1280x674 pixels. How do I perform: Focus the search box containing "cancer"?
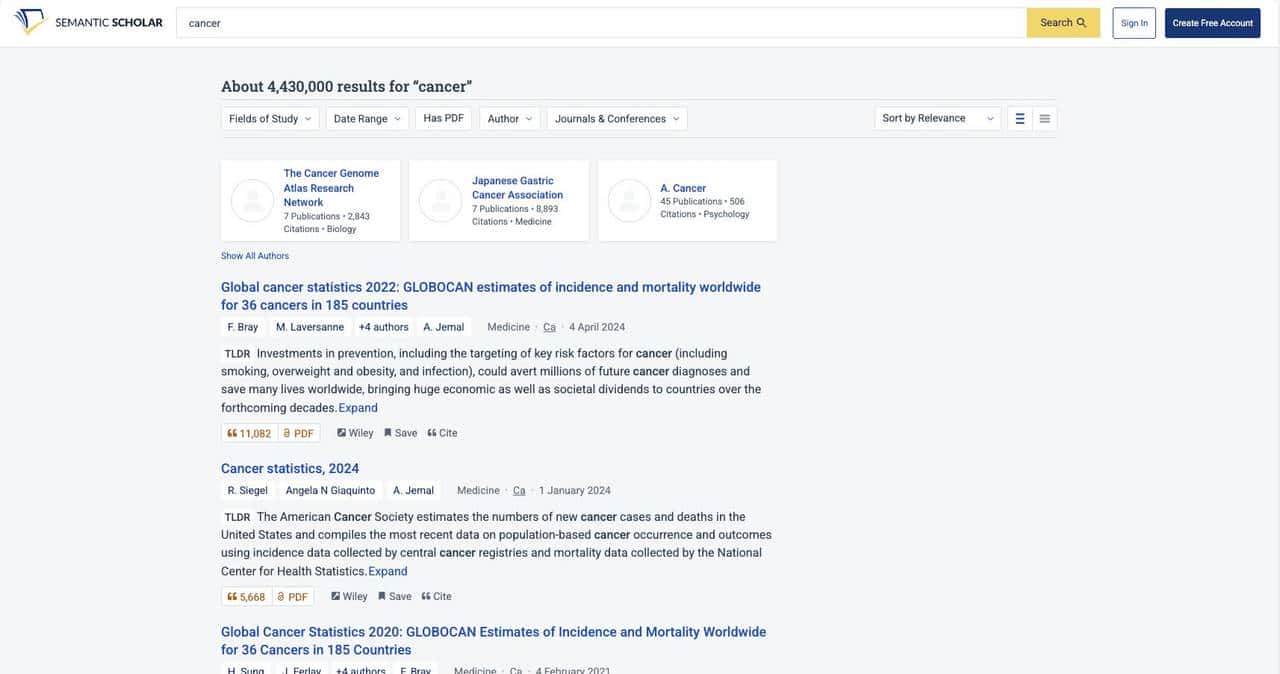pos(601,23)
